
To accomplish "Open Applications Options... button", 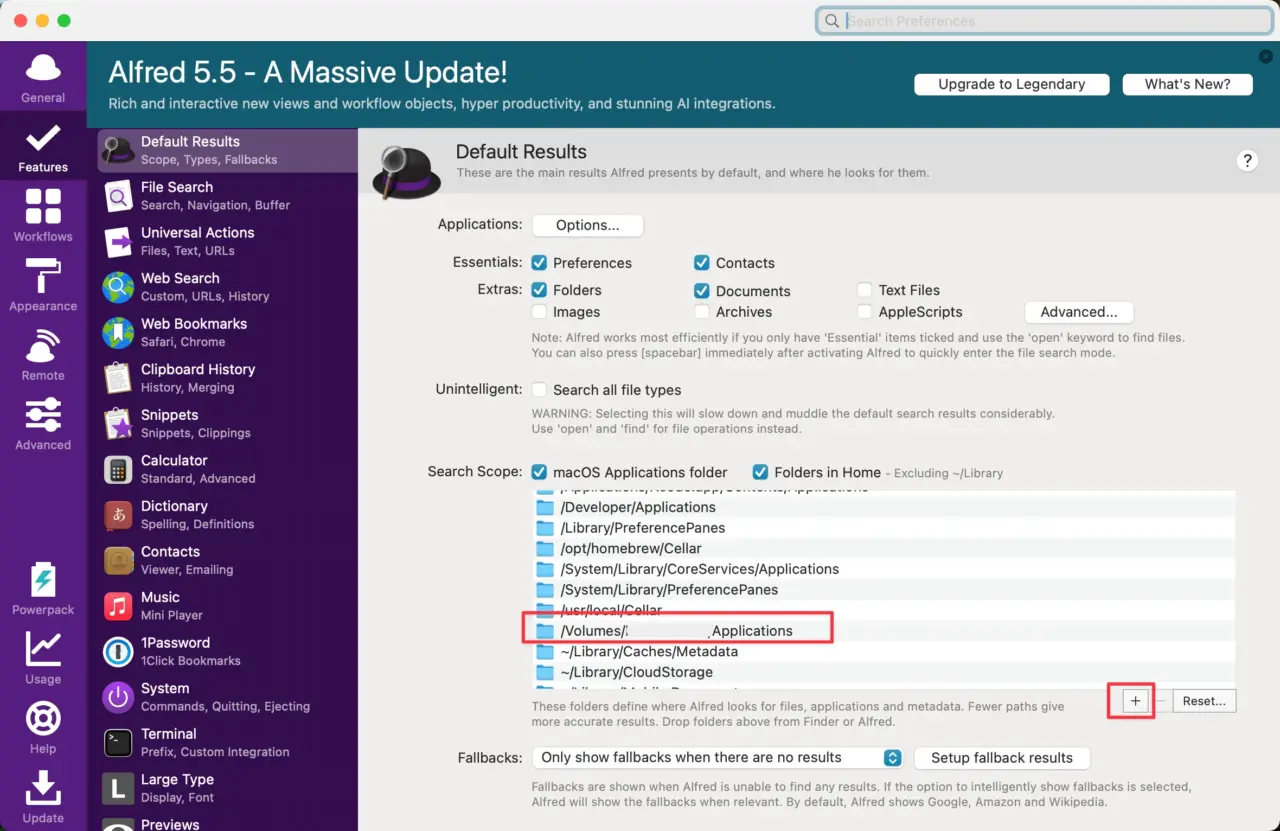I will click(587, 225).
